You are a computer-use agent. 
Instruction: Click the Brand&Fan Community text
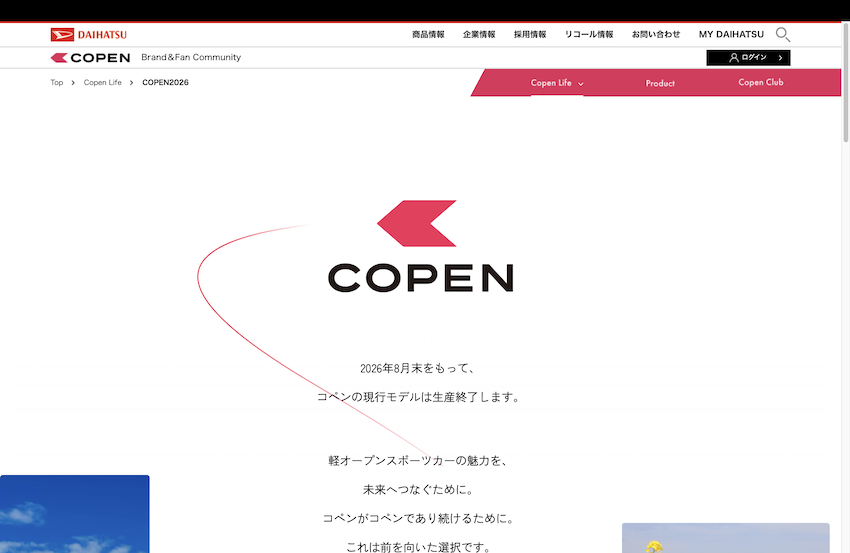(x=191, y=57)
